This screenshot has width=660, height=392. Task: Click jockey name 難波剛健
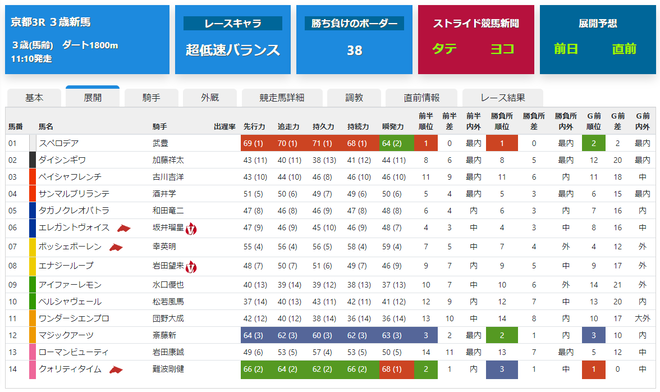tap(168, 370)
